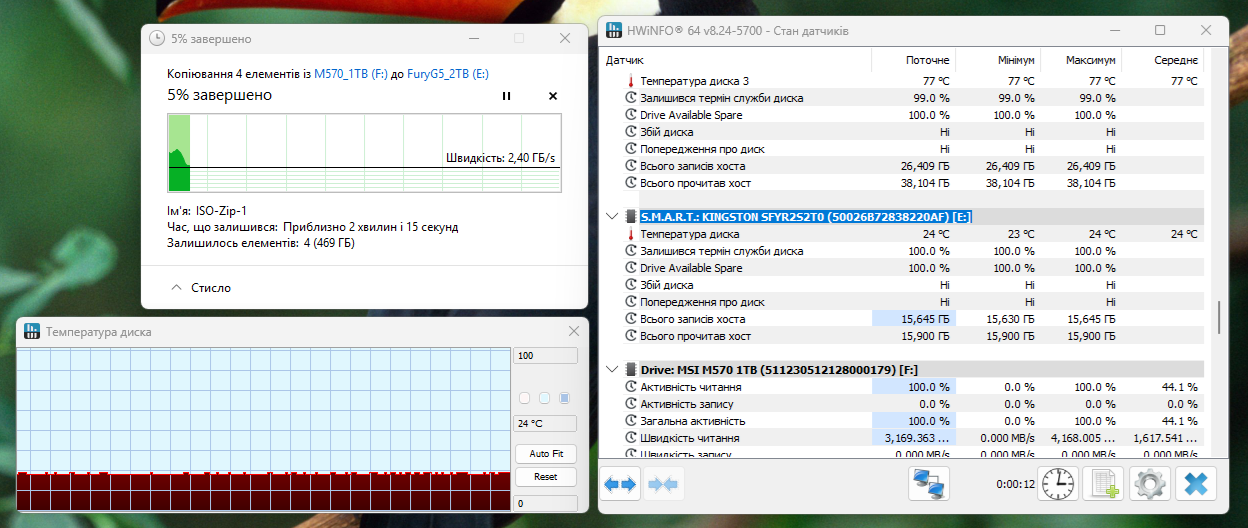Click the clock icon in copy dialog title bar
The height and width of the screenshot is (528, 1248).
157,38
